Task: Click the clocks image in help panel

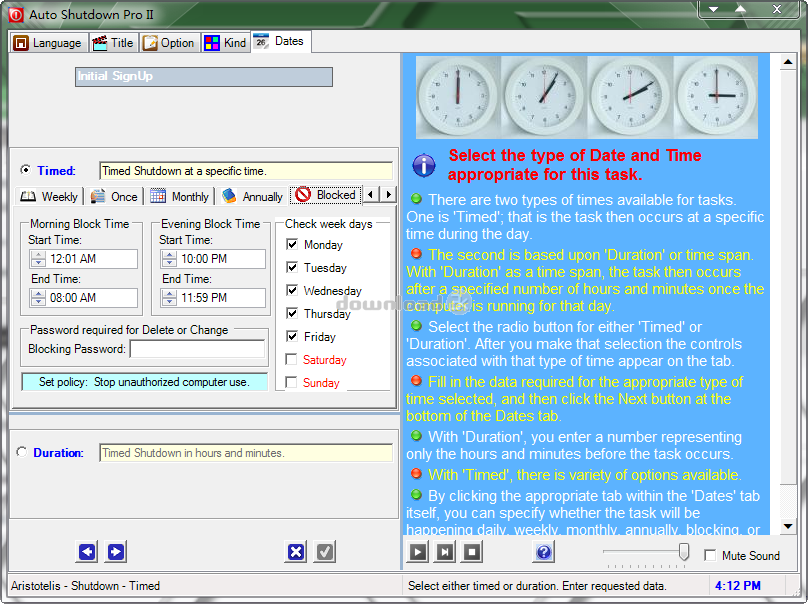Action: (586, 97)
